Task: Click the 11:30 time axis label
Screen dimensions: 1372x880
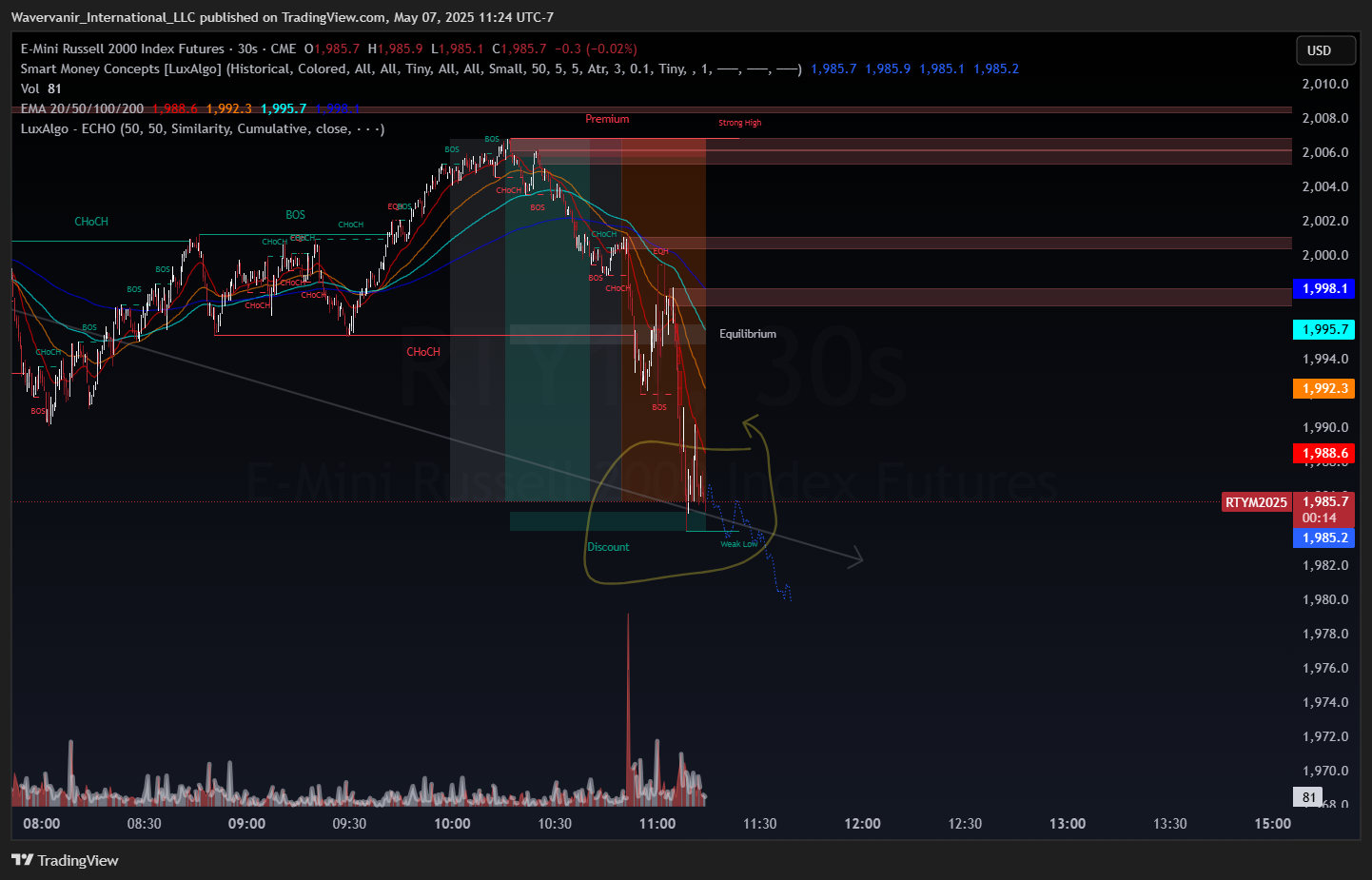Action: [759, 824]
